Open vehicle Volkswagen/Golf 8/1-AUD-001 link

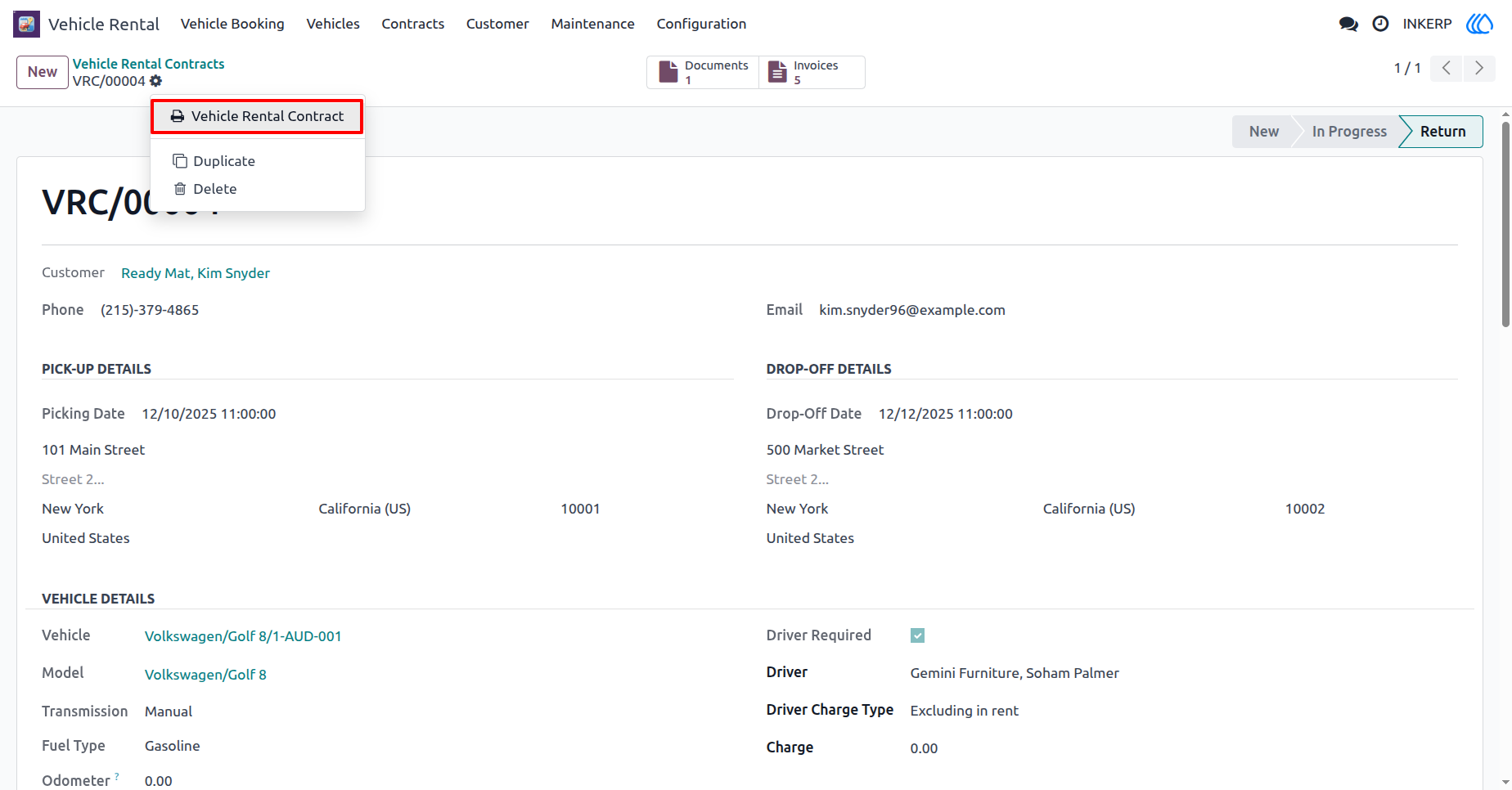(243, 636)
